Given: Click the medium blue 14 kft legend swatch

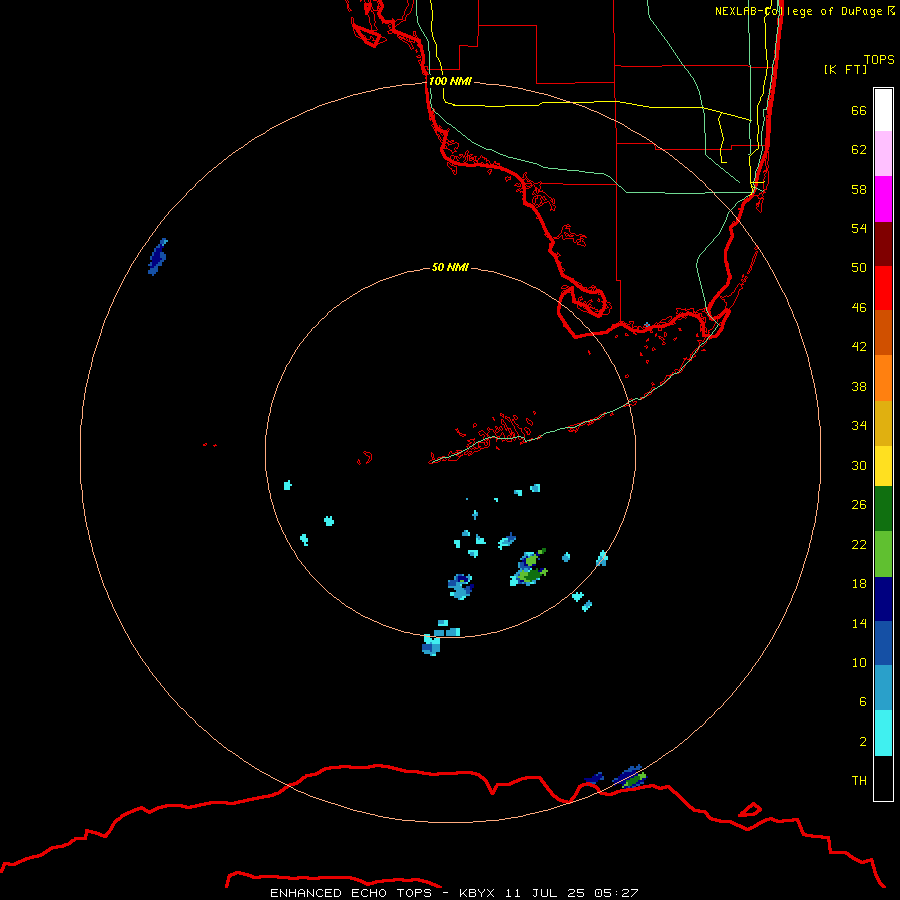Looking at the screenshot, I should (883, 643).
